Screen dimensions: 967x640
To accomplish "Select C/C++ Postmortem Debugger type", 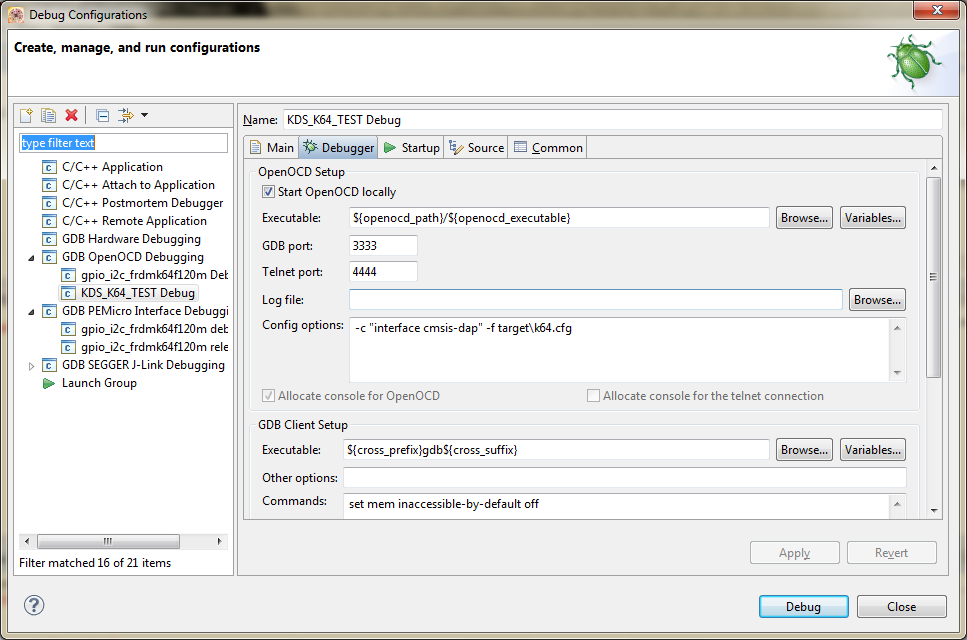I will tap(142, 203).
